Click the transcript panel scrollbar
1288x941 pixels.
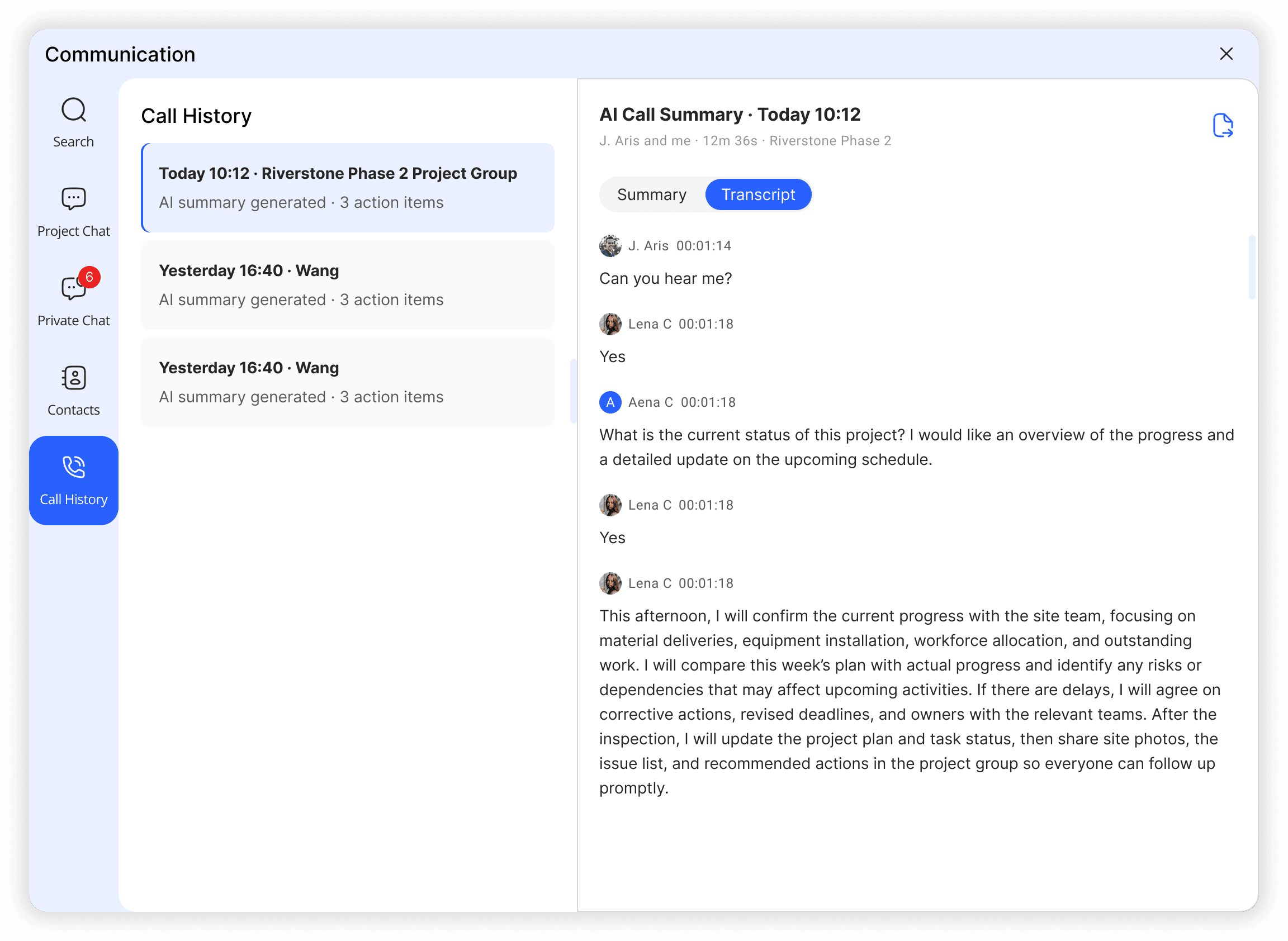click(x=1252, y=267)
